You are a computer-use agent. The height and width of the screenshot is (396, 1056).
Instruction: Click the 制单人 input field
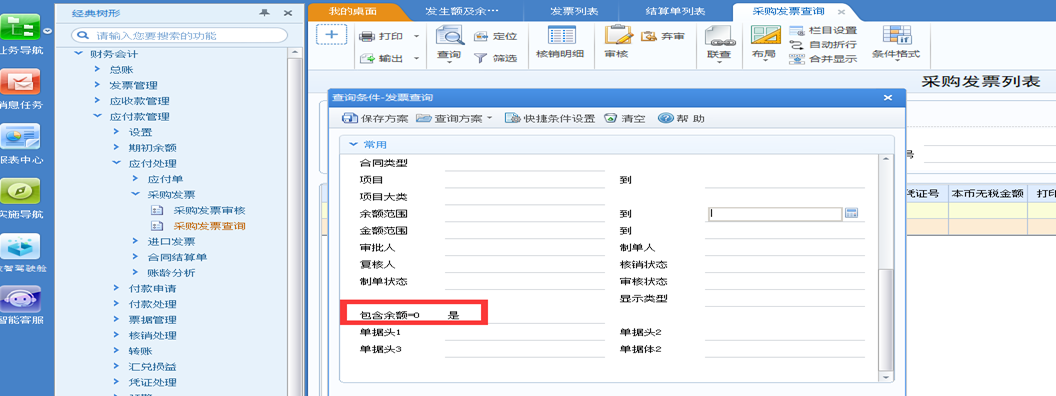(x=785, y=247)
